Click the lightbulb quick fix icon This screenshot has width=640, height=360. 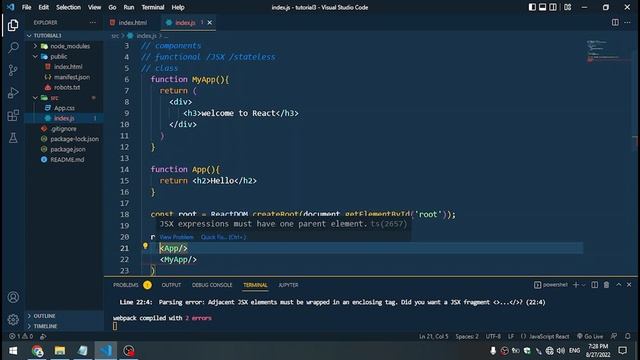pos(145,246)
